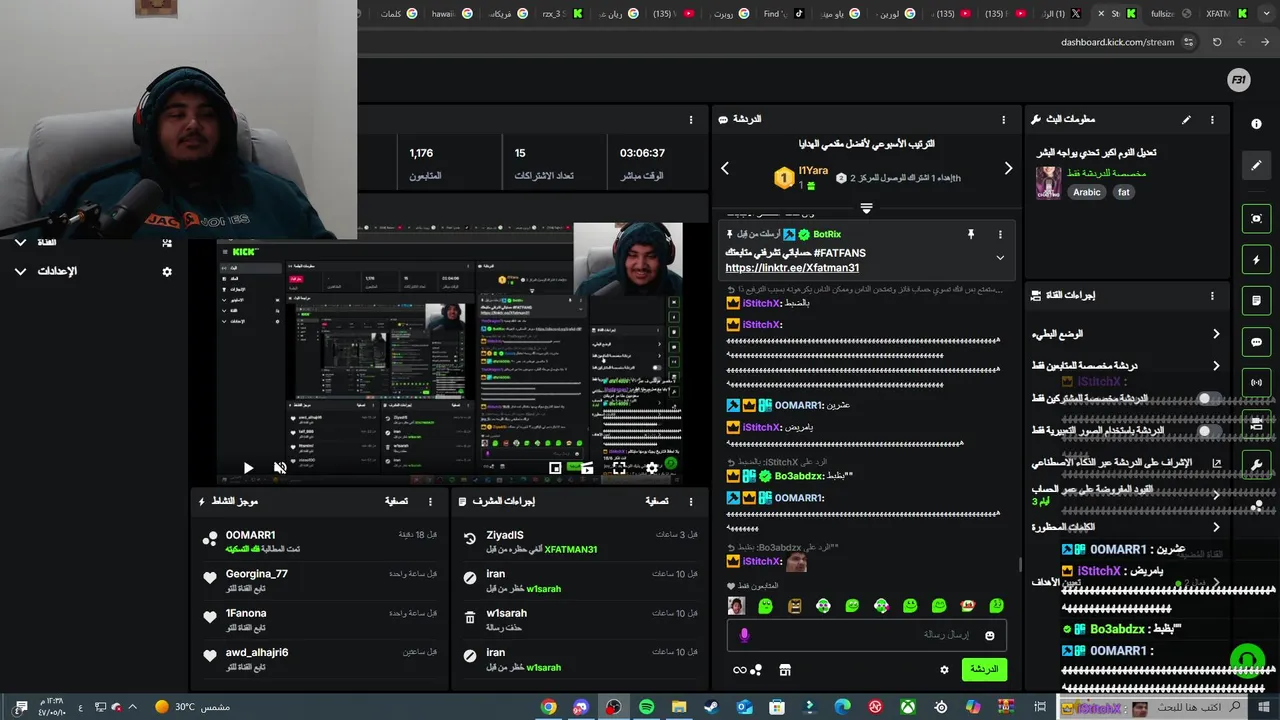Open the chat bubble sidebar icon
1280x720 pixels.
point(1256,342)
